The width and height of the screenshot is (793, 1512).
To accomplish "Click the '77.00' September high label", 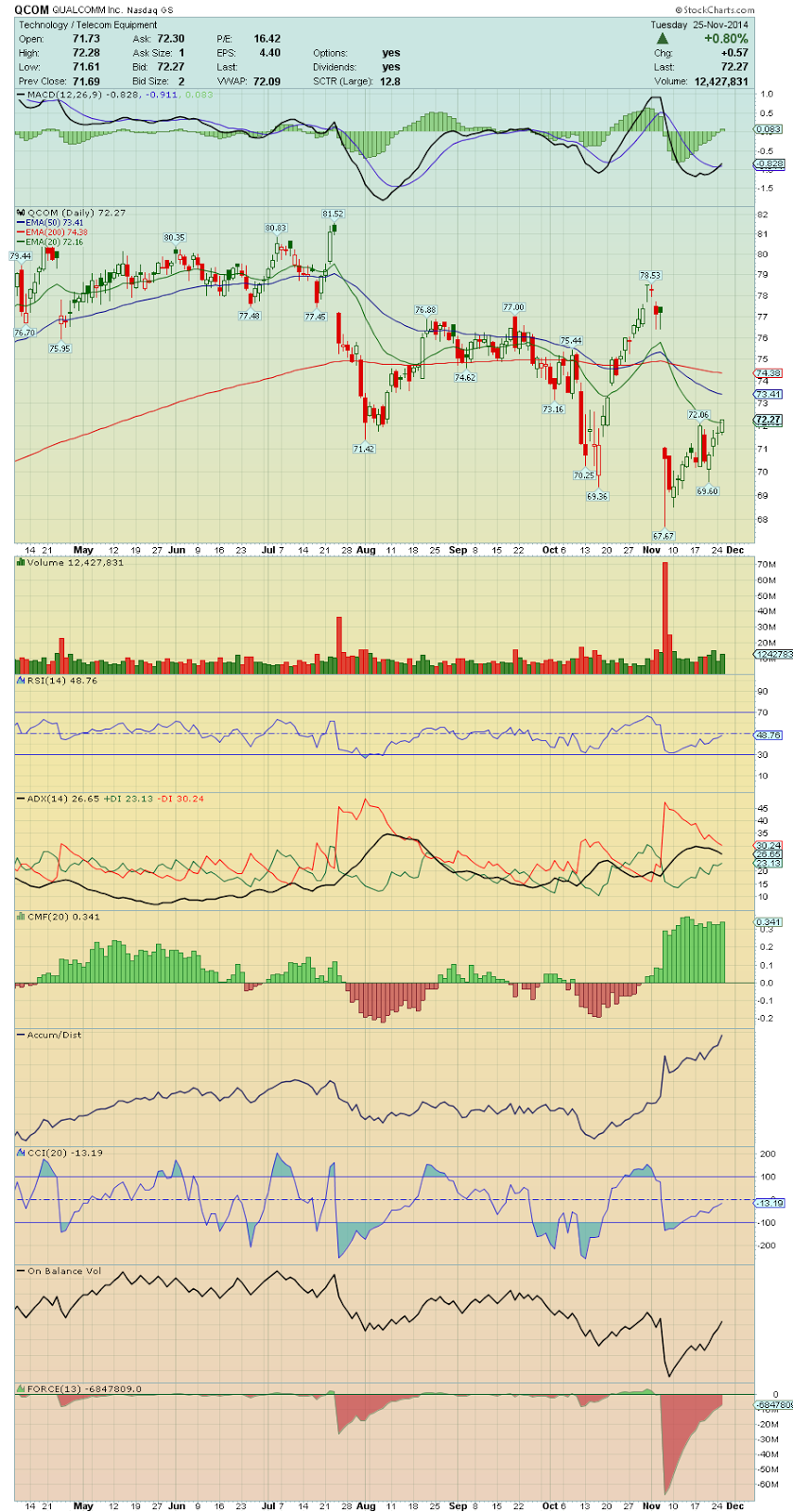I will [513, 307].
